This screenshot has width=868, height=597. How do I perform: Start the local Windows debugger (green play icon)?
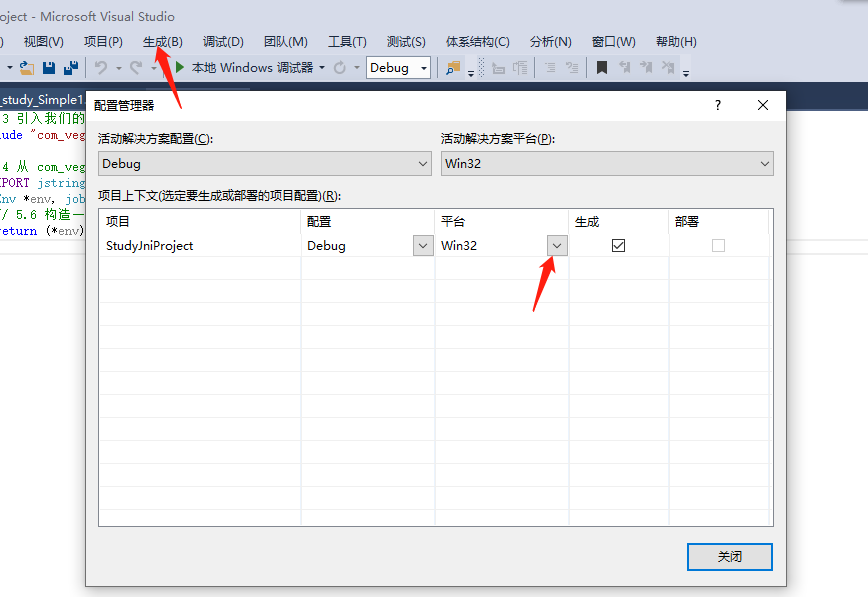(x=179, y=68)
